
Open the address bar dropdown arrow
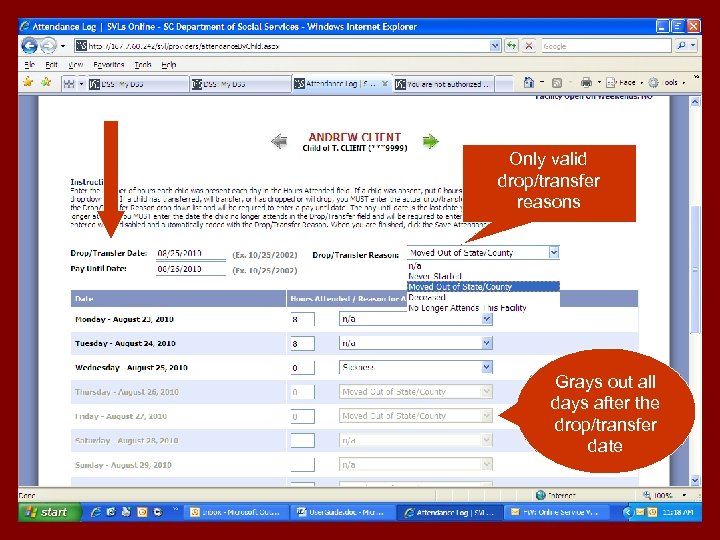495,45
